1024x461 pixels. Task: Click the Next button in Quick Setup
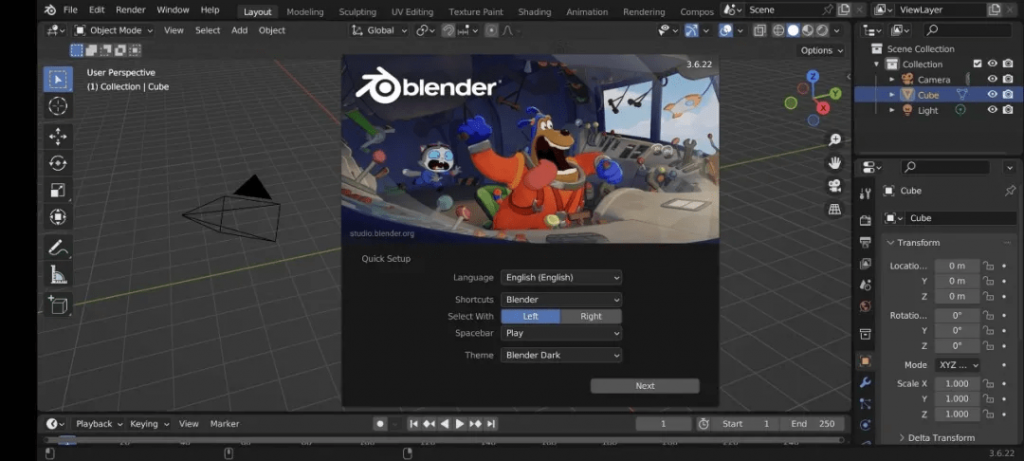[645, 386]
